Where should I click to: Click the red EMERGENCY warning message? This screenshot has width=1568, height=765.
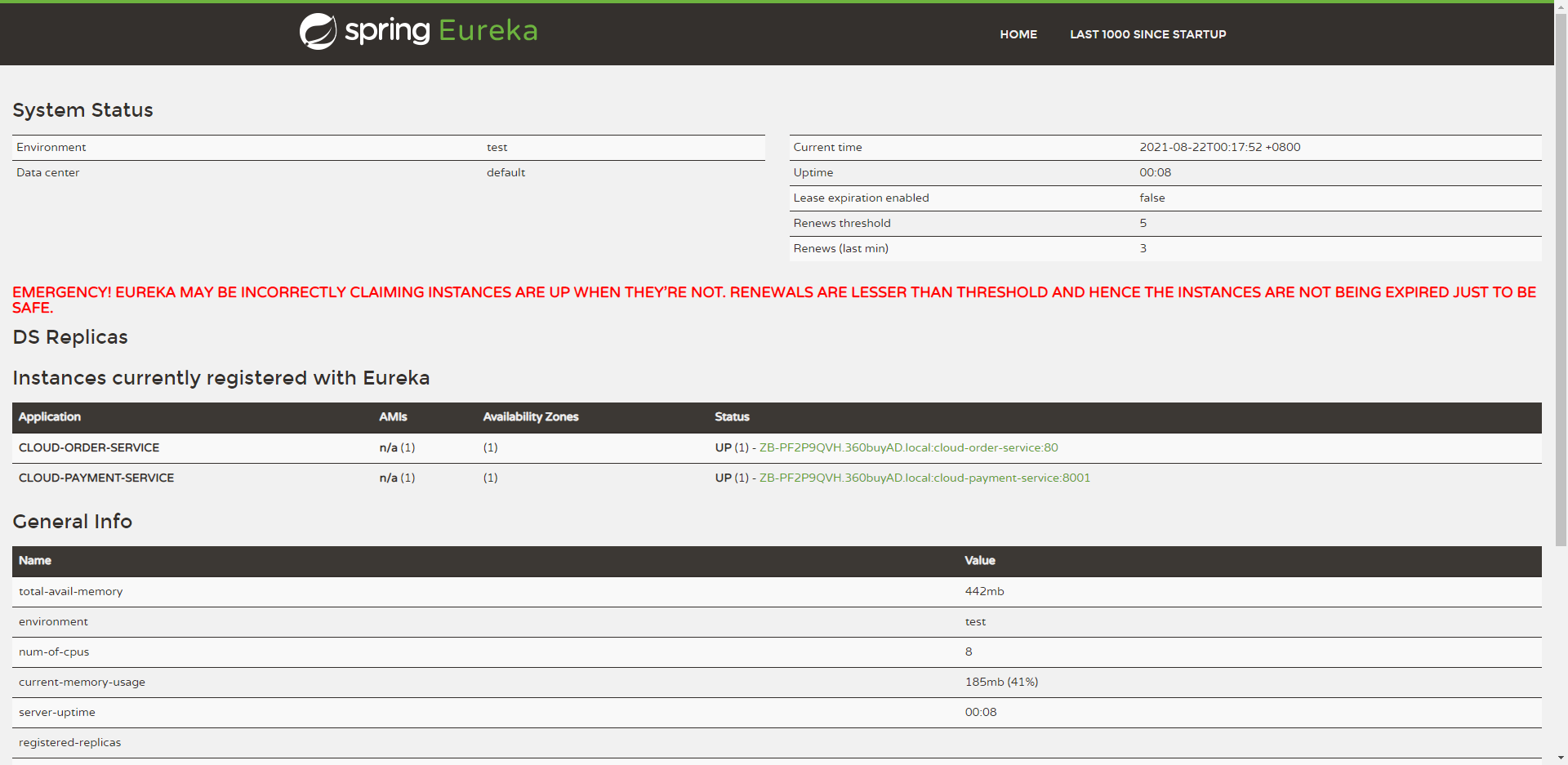pyautogui.click(x=774, y=300)
